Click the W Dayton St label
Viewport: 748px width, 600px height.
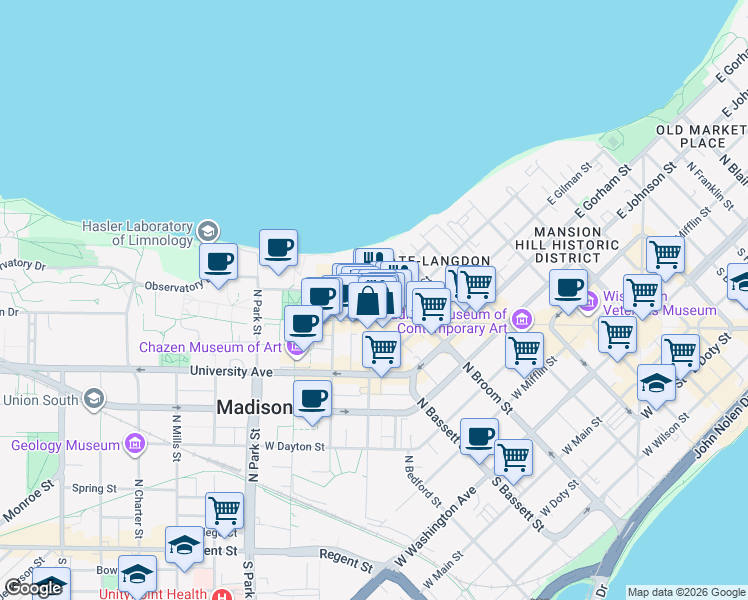click(x=295, y=446)
